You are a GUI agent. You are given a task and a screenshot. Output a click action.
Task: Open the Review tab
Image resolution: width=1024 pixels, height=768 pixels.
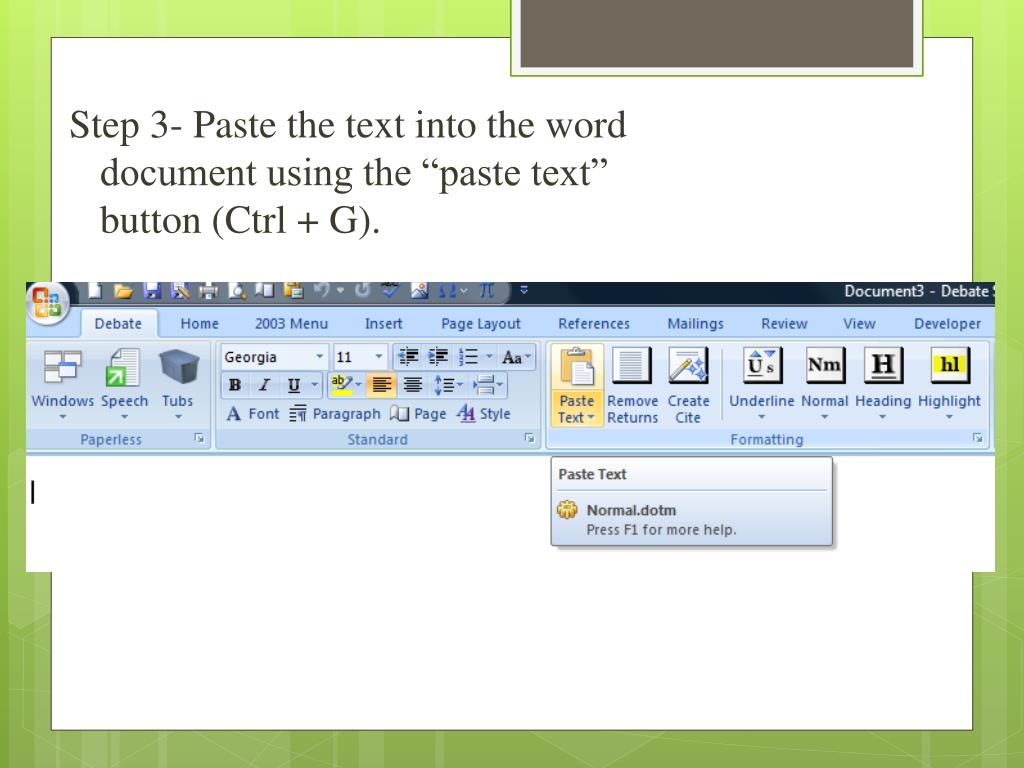(x=784, y=323)
